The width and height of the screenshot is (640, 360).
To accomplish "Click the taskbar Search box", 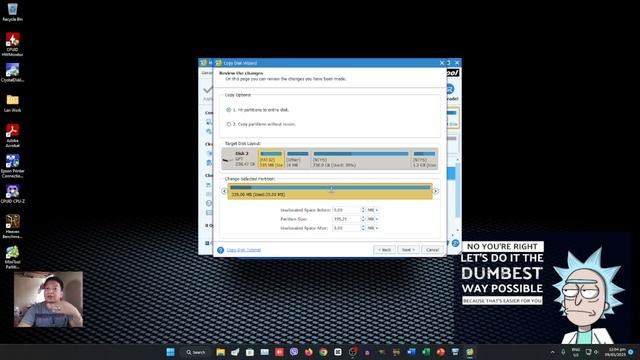I will click(196, 352).
